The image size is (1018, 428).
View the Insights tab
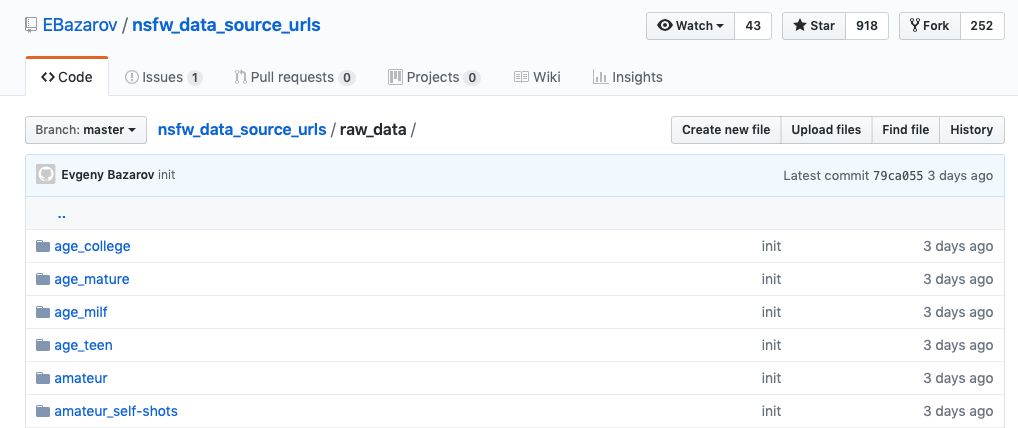tap(627, 77)
